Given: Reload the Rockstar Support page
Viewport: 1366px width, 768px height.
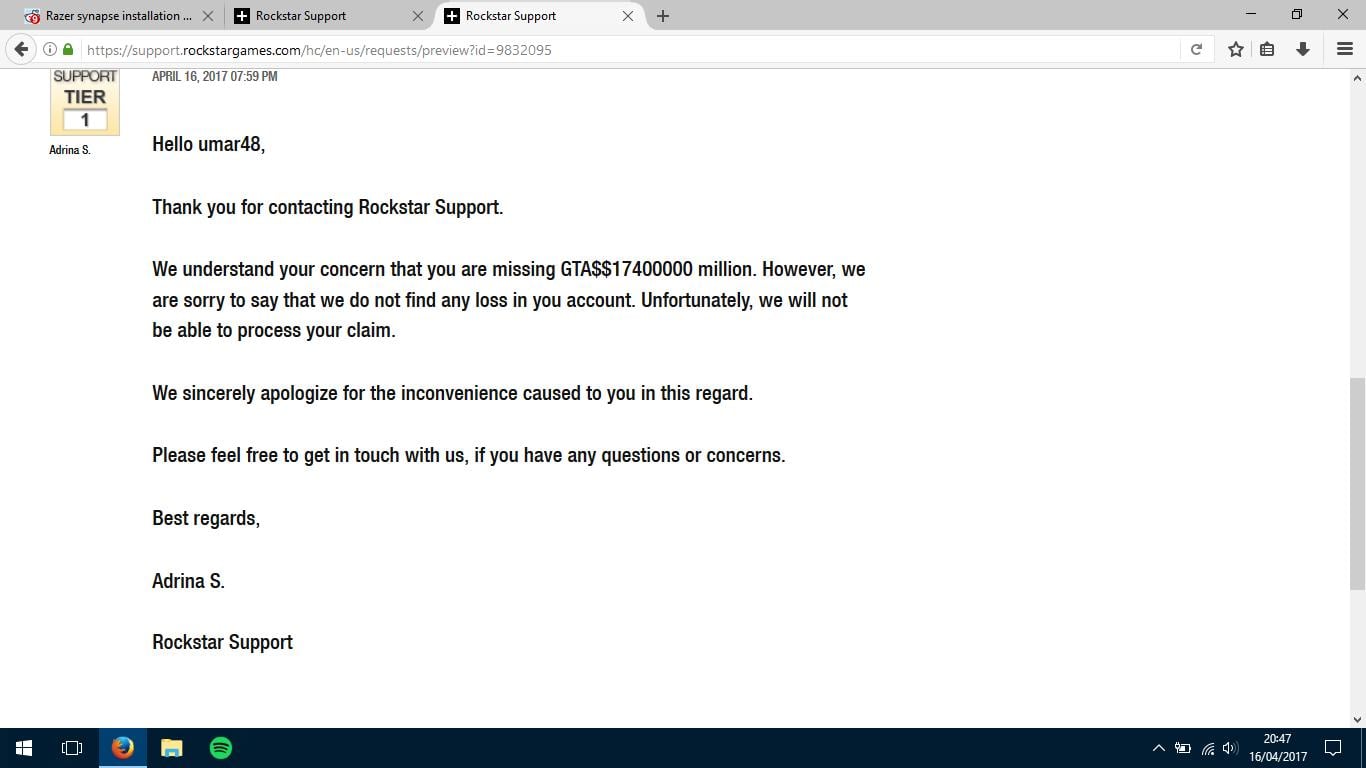Looking at the screenshot, I should click(x=1196, y=49).
